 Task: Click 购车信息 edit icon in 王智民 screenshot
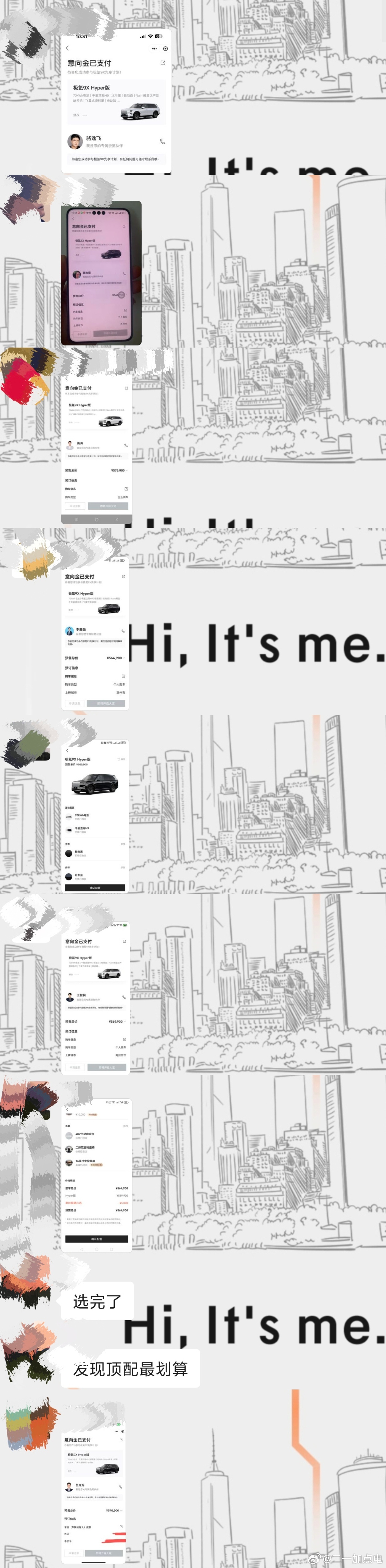124,1040
